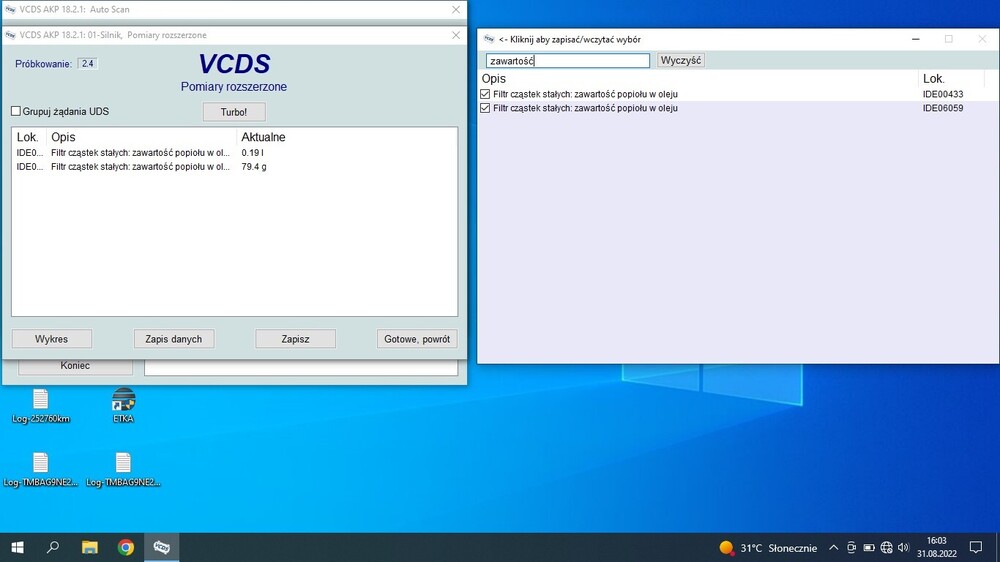Click the volume speaker tray icon
1000x562 pixels.
pos(904,548)
